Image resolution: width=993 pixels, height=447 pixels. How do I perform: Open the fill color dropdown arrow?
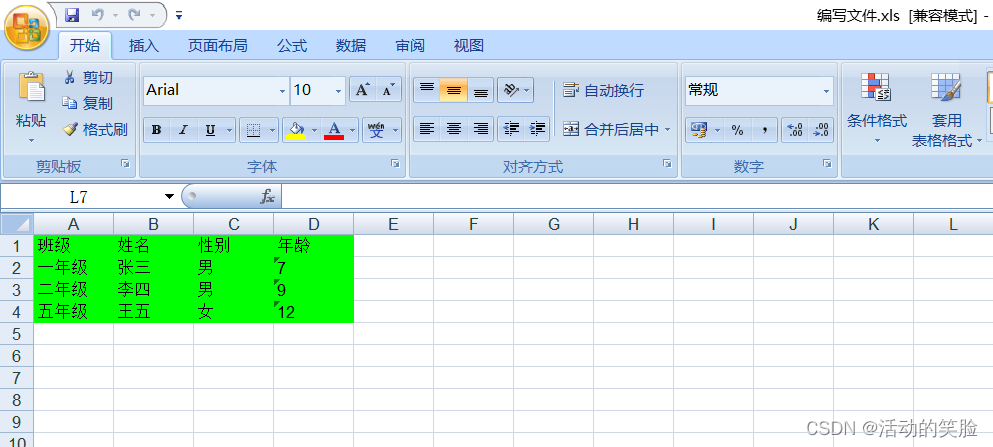[315, 130]
